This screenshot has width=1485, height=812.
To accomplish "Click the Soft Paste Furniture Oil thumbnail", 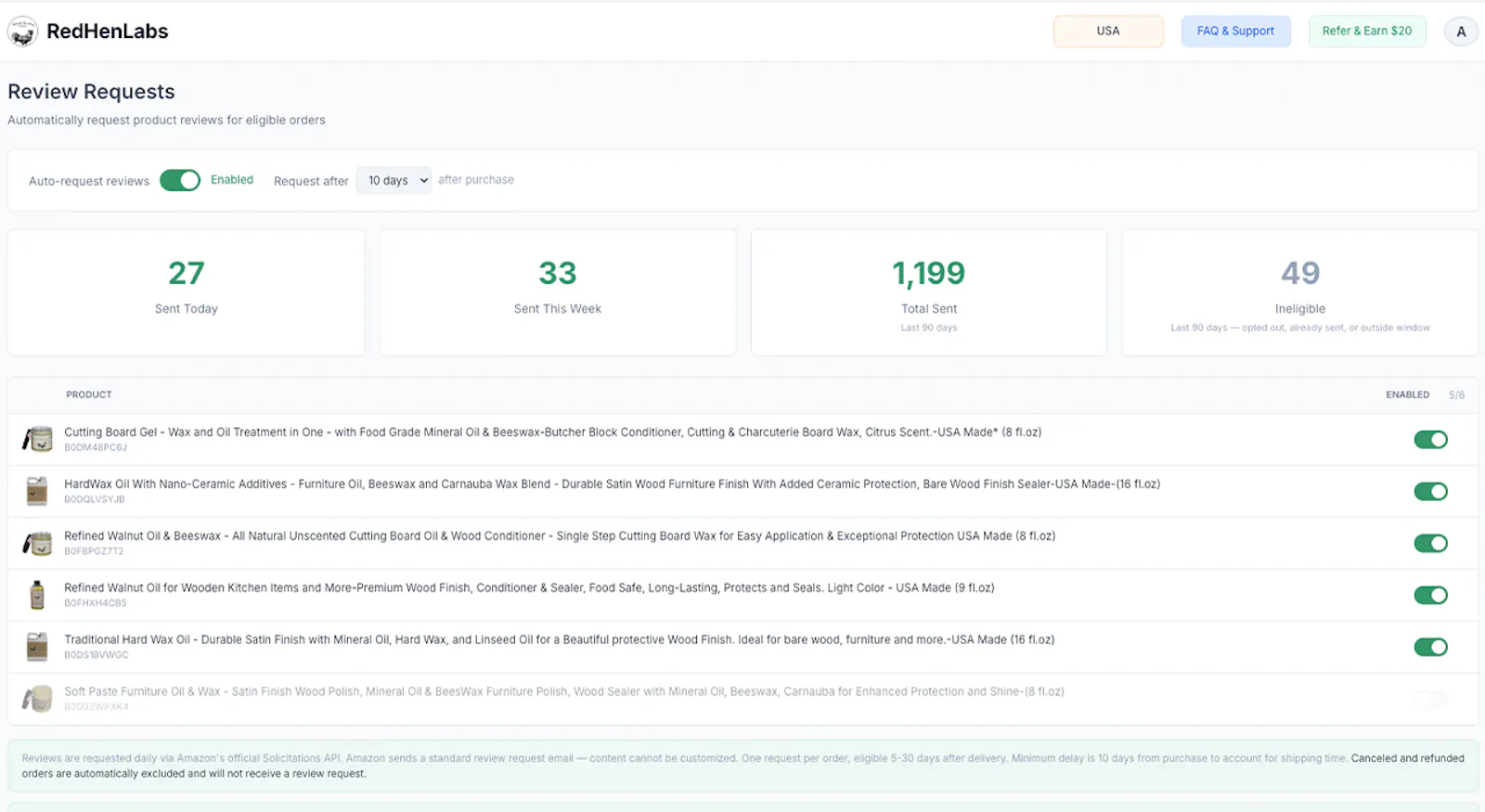I will [x=37, y=699].
